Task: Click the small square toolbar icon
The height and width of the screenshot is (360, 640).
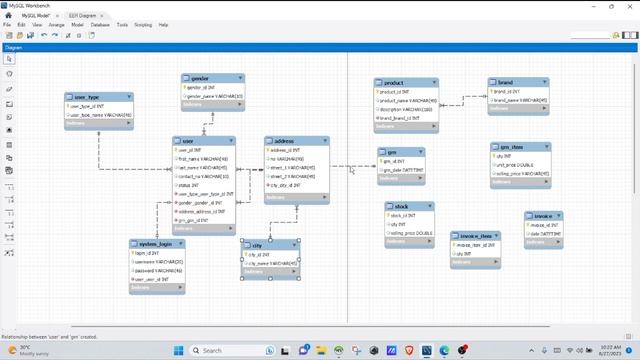Action: pos(79,36)
